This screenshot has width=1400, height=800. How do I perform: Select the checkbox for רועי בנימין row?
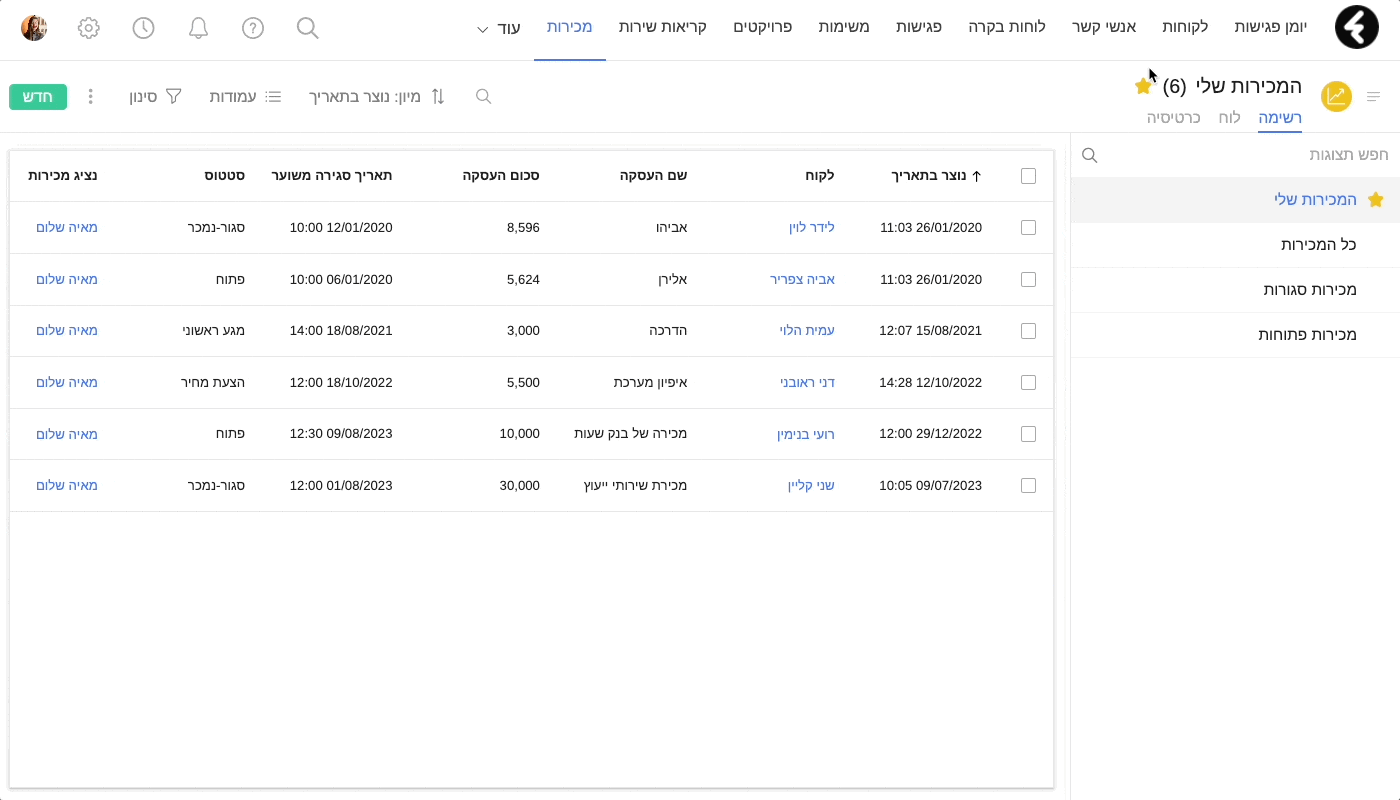1028,434
